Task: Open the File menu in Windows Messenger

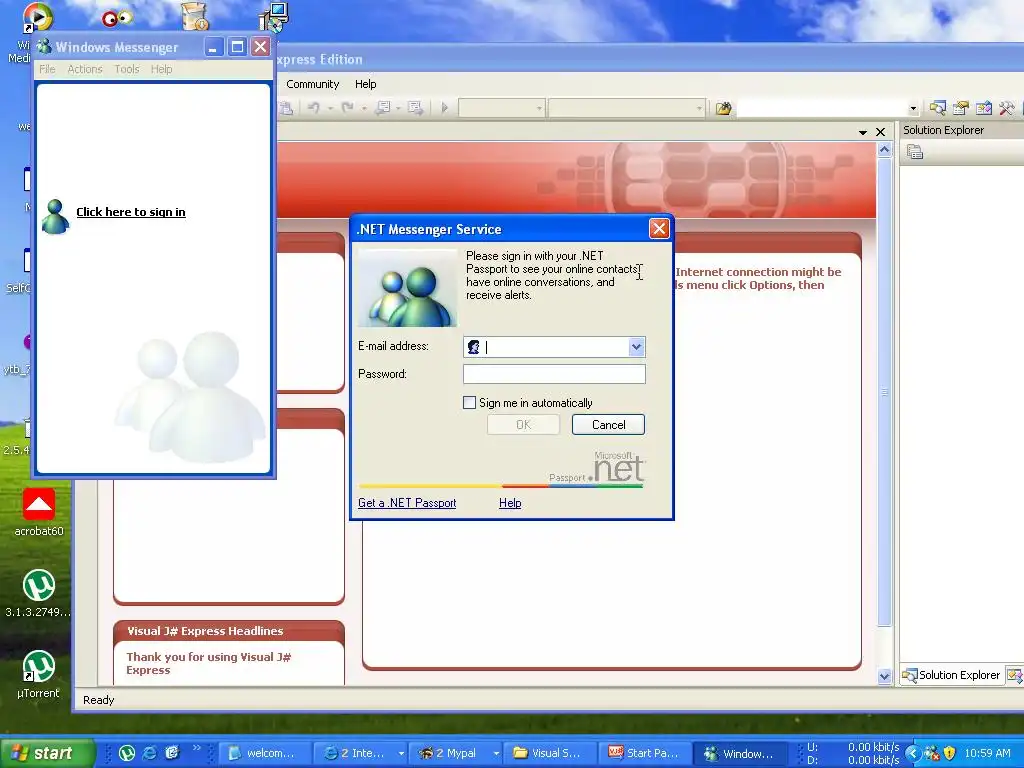Action: coord(47,69)
